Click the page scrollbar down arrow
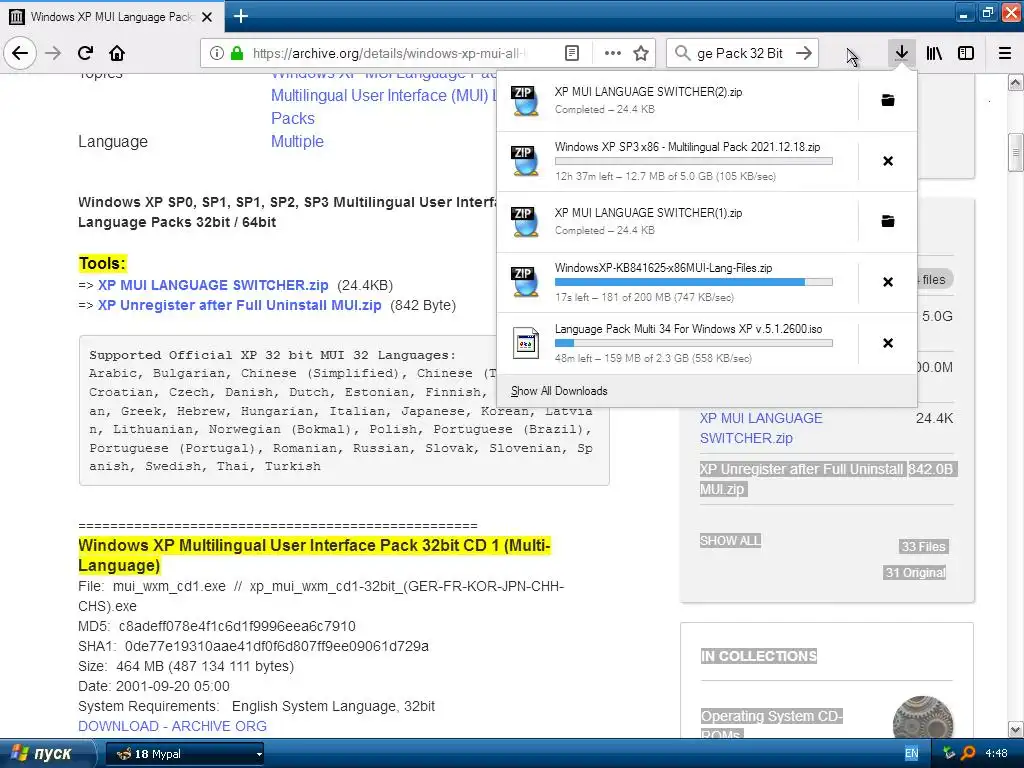 coord(1016,729)
